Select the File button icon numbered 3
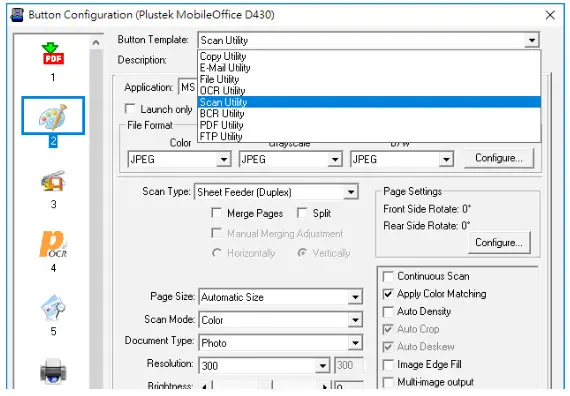Viewport: 570px width, 396px height. coord(53,181)
